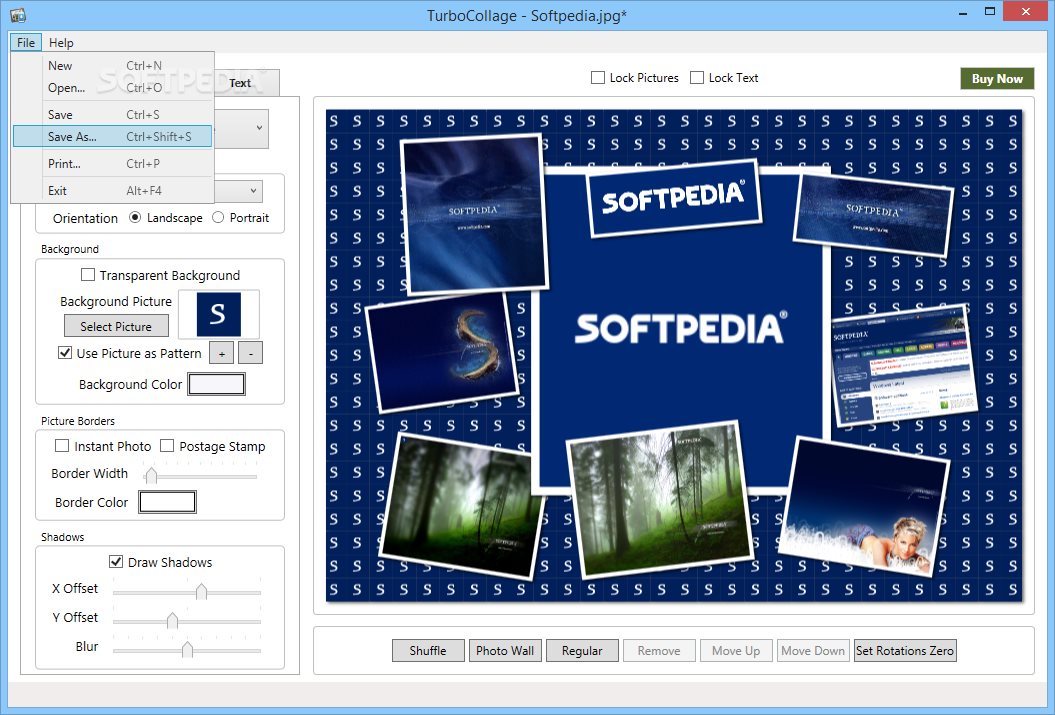Click Set Rotations Zero button
This screenshot has height=715, width=1055.
tap(905, 650)
